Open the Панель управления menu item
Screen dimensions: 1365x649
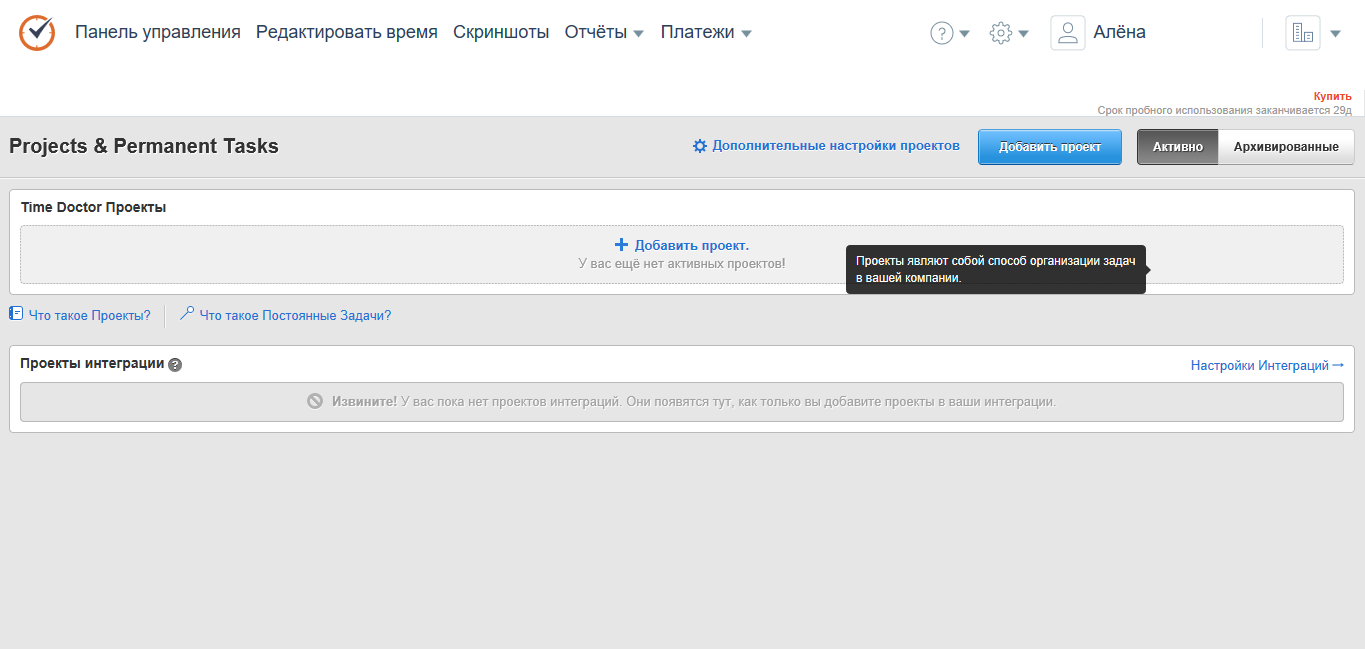click(x=157, y=31)
